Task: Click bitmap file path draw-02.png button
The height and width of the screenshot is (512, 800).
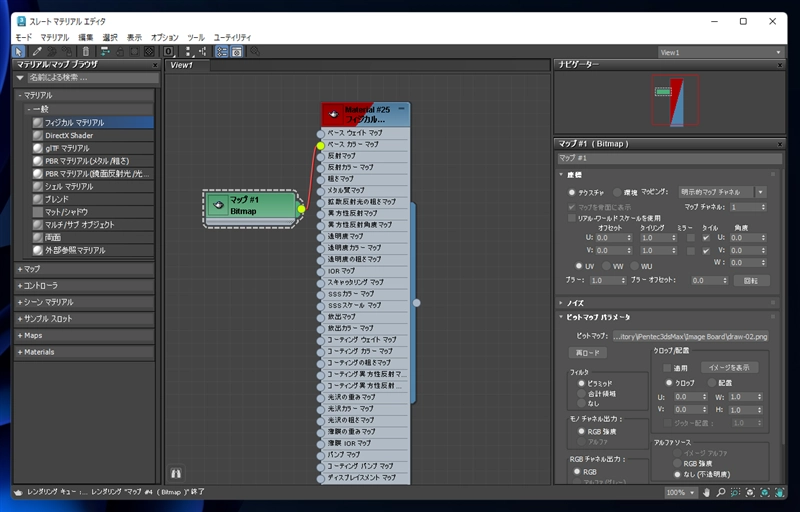Action: pyautogui.click(x=690, y=337)
